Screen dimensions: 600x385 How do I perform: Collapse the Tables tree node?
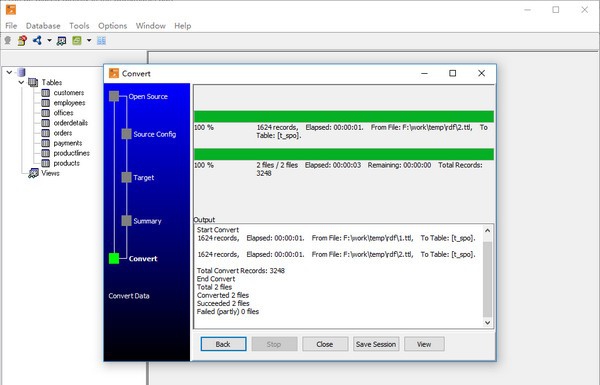[21, 82]
